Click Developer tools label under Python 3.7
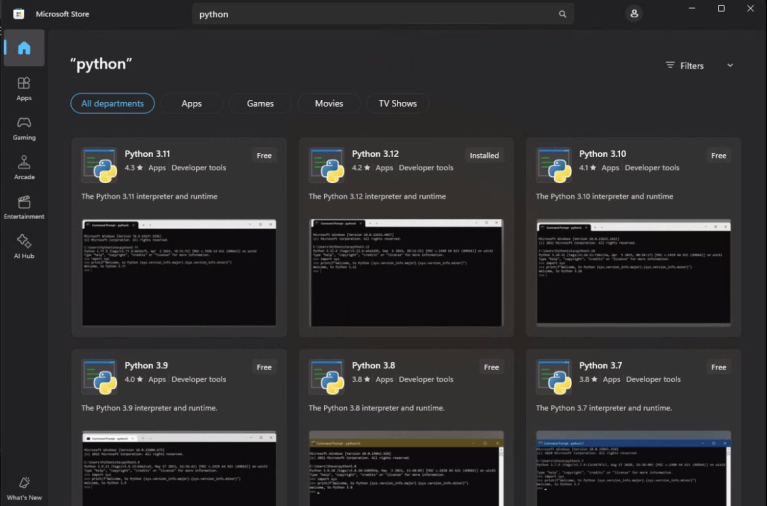Viewport: 767px width, 506px height. pyautogui.click(x=654, y=379)
